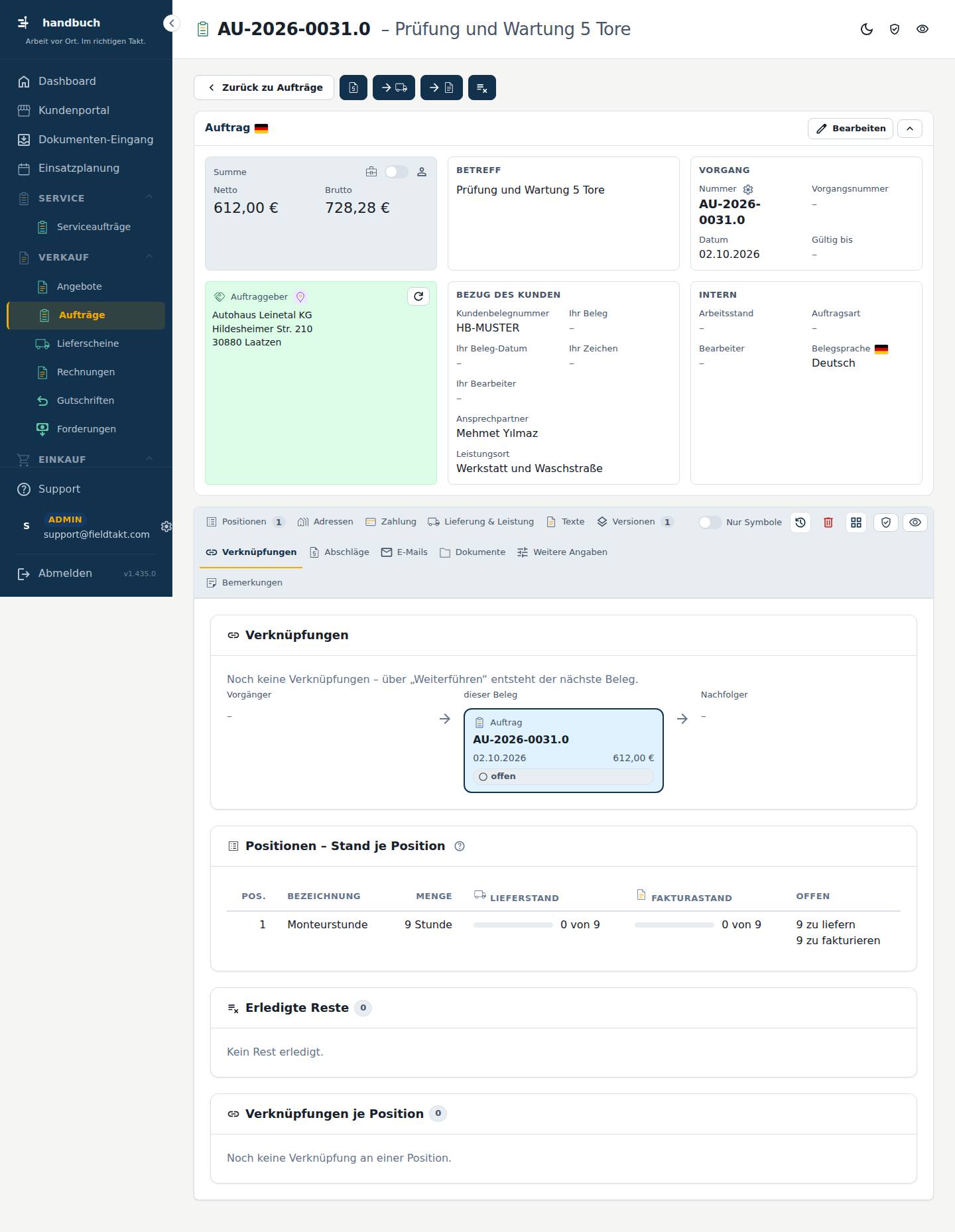This screenshot has width=955, height=1232.
Task: Open the history clock icon
Action: tap(800, 523)
